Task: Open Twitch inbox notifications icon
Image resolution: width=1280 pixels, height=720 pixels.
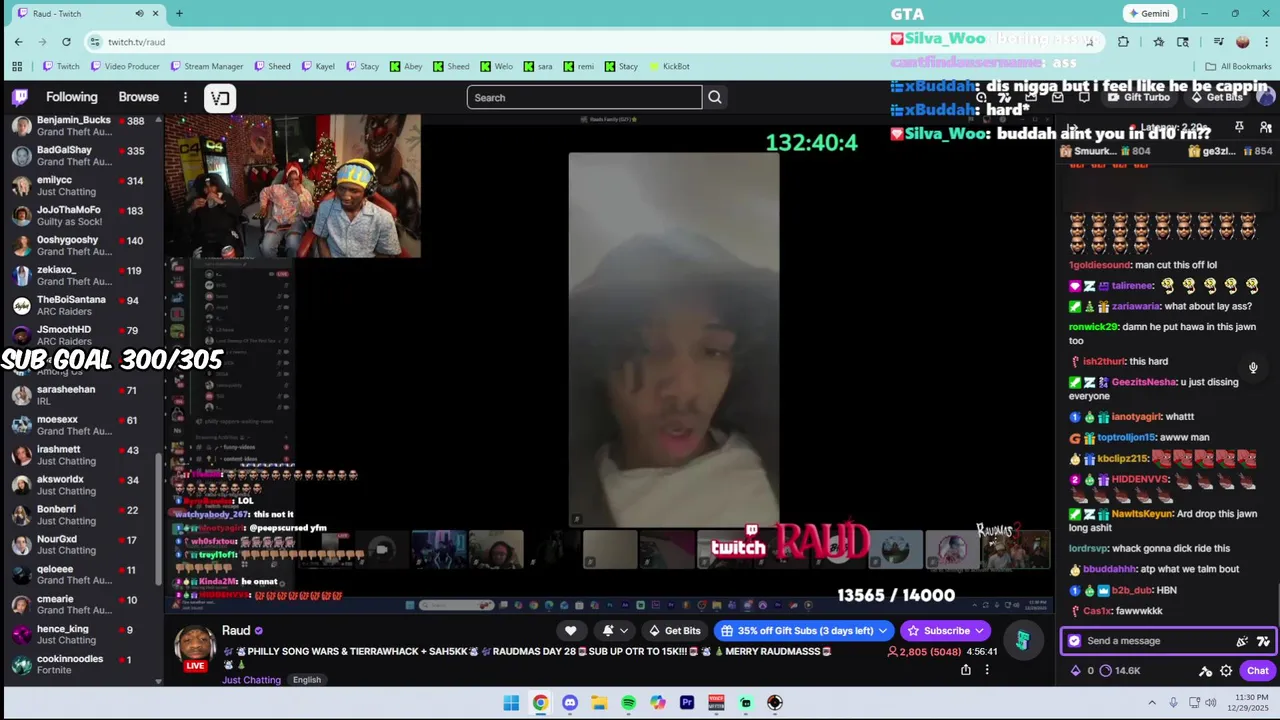Action: (1058, 97)
